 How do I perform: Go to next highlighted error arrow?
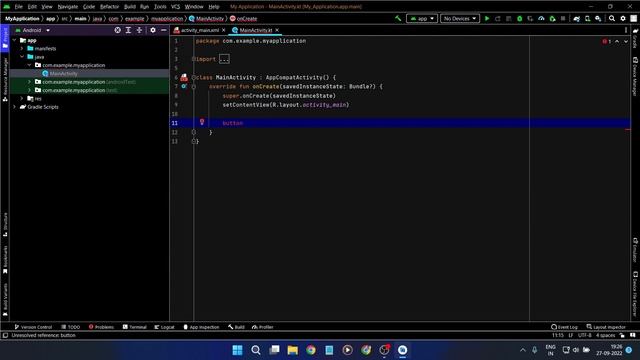[x=626, y=41]
